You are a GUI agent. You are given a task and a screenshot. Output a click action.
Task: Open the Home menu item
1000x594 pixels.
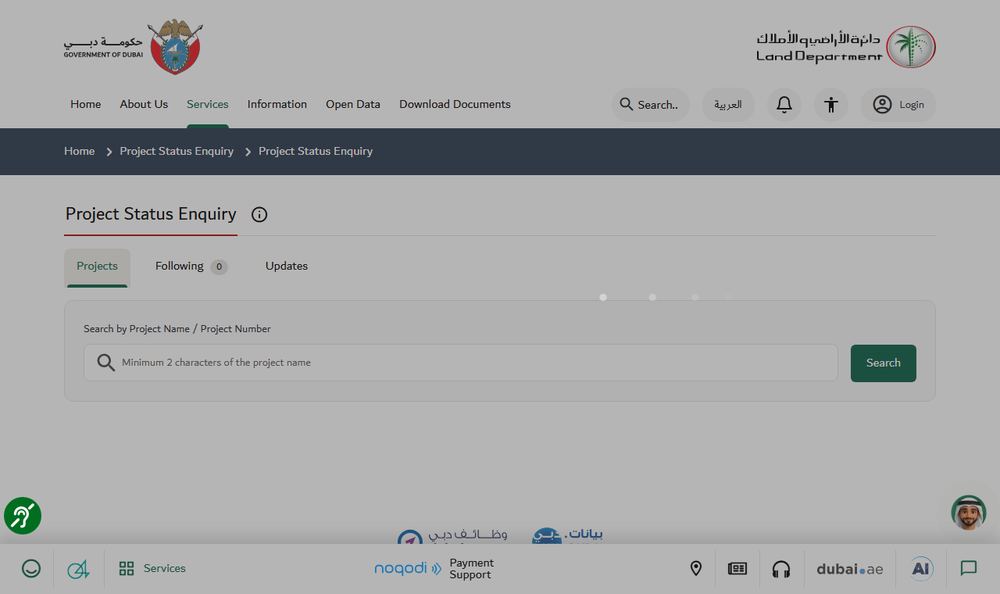pos(85,104)
